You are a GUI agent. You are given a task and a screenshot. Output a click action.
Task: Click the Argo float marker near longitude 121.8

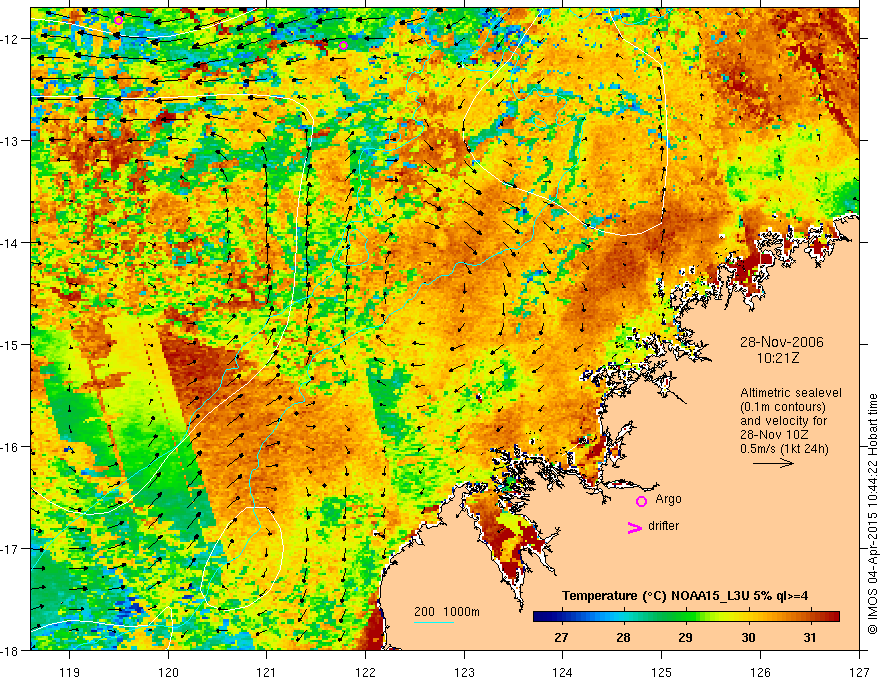tap(343, 45)
